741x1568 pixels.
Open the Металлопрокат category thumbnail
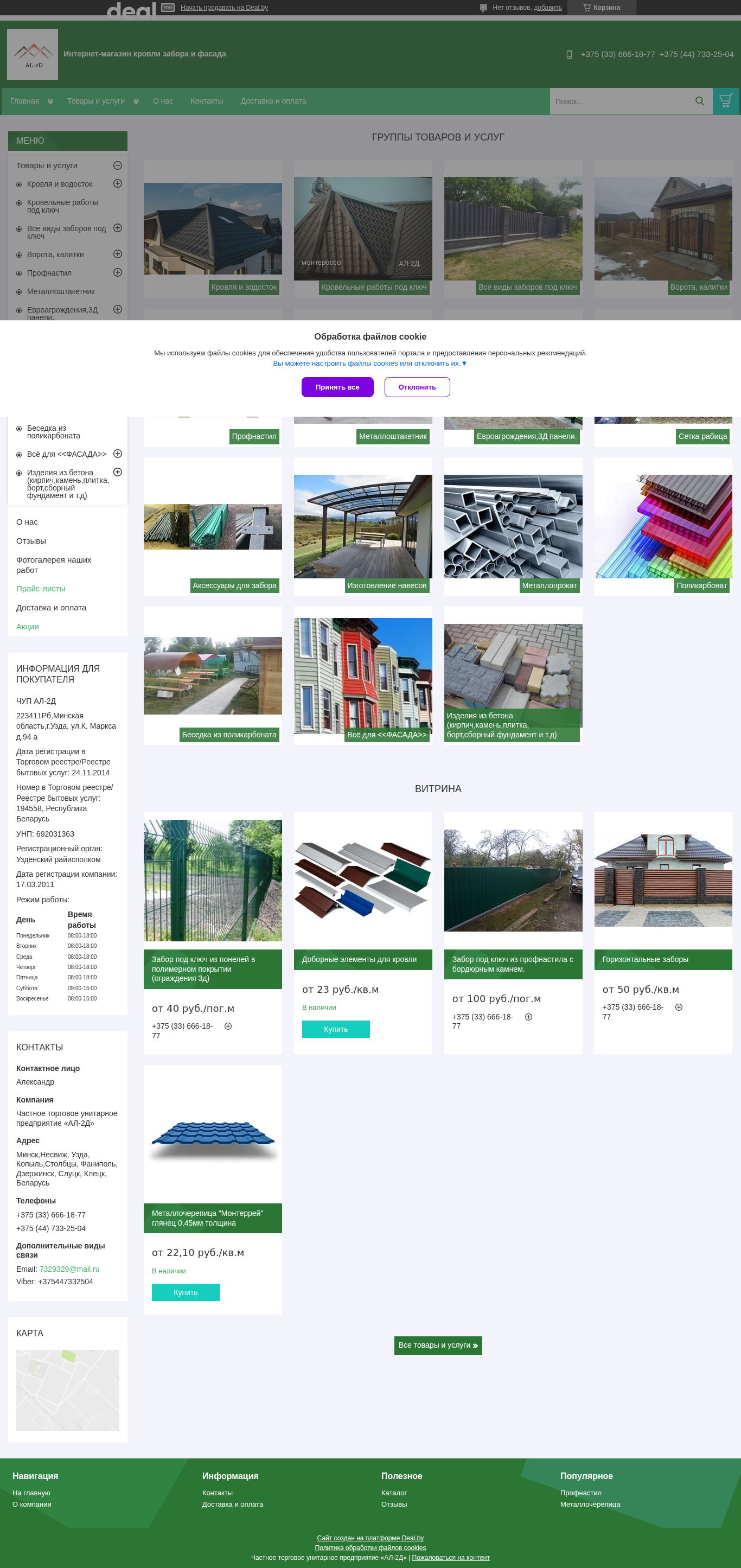click(514, 526)
